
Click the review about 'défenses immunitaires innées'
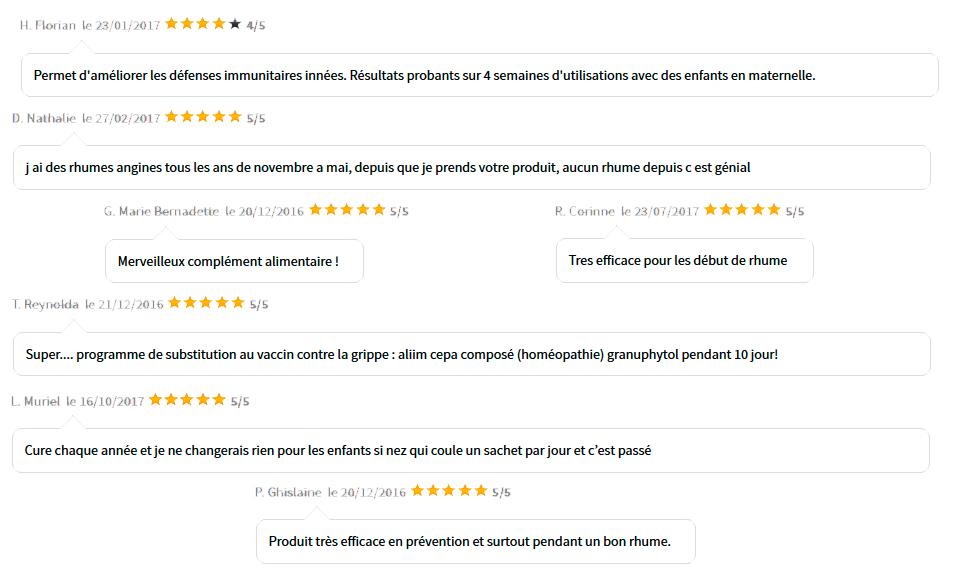(x=480, y=75)
